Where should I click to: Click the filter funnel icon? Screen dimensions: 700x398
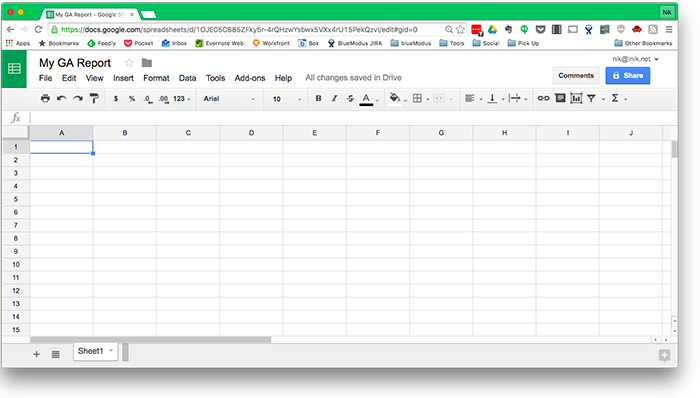tap(592, 99)
